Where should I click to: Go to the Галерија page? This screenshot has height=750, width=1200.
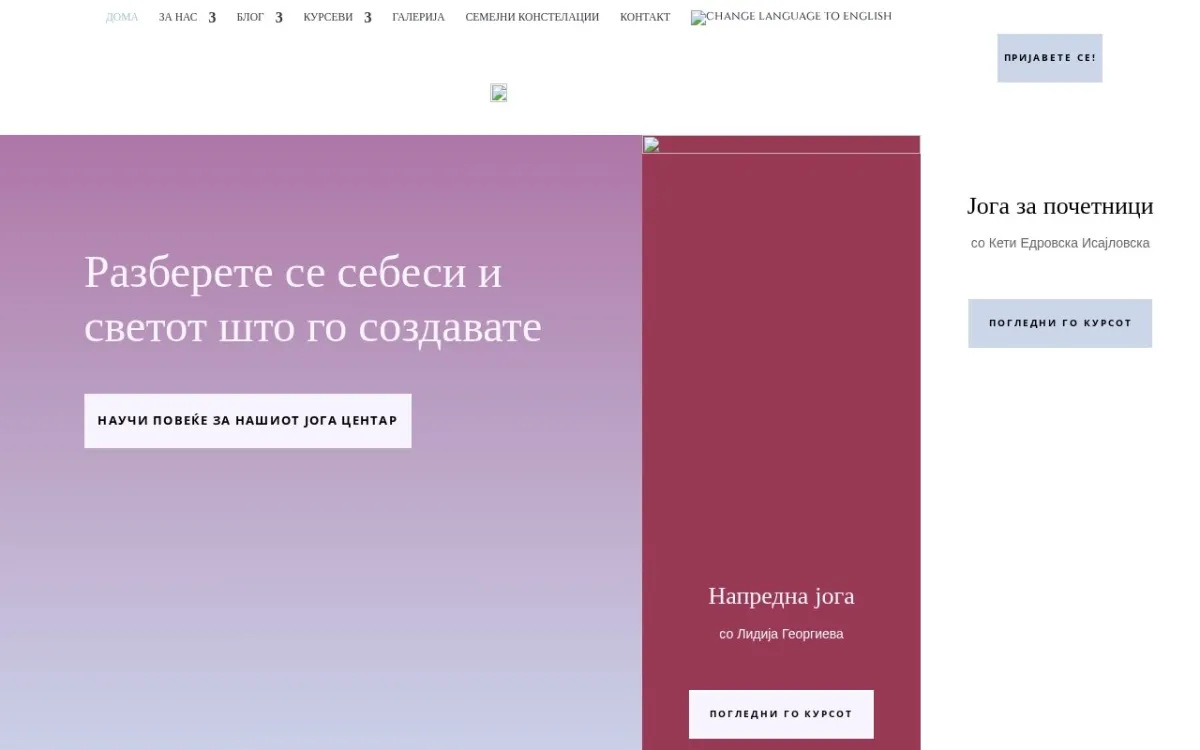point(418,17)
